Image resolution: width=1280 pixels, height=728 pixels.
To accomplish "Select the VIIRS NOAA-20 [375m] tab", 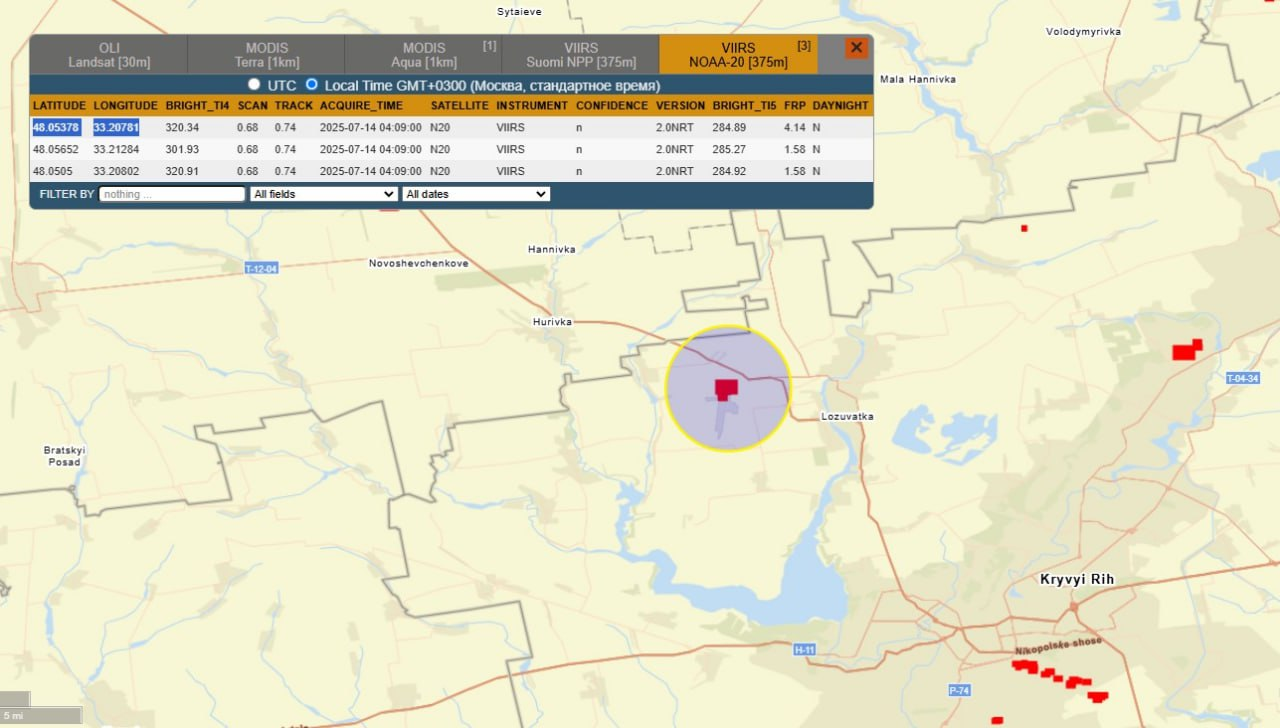I will (x=738, y=55).
